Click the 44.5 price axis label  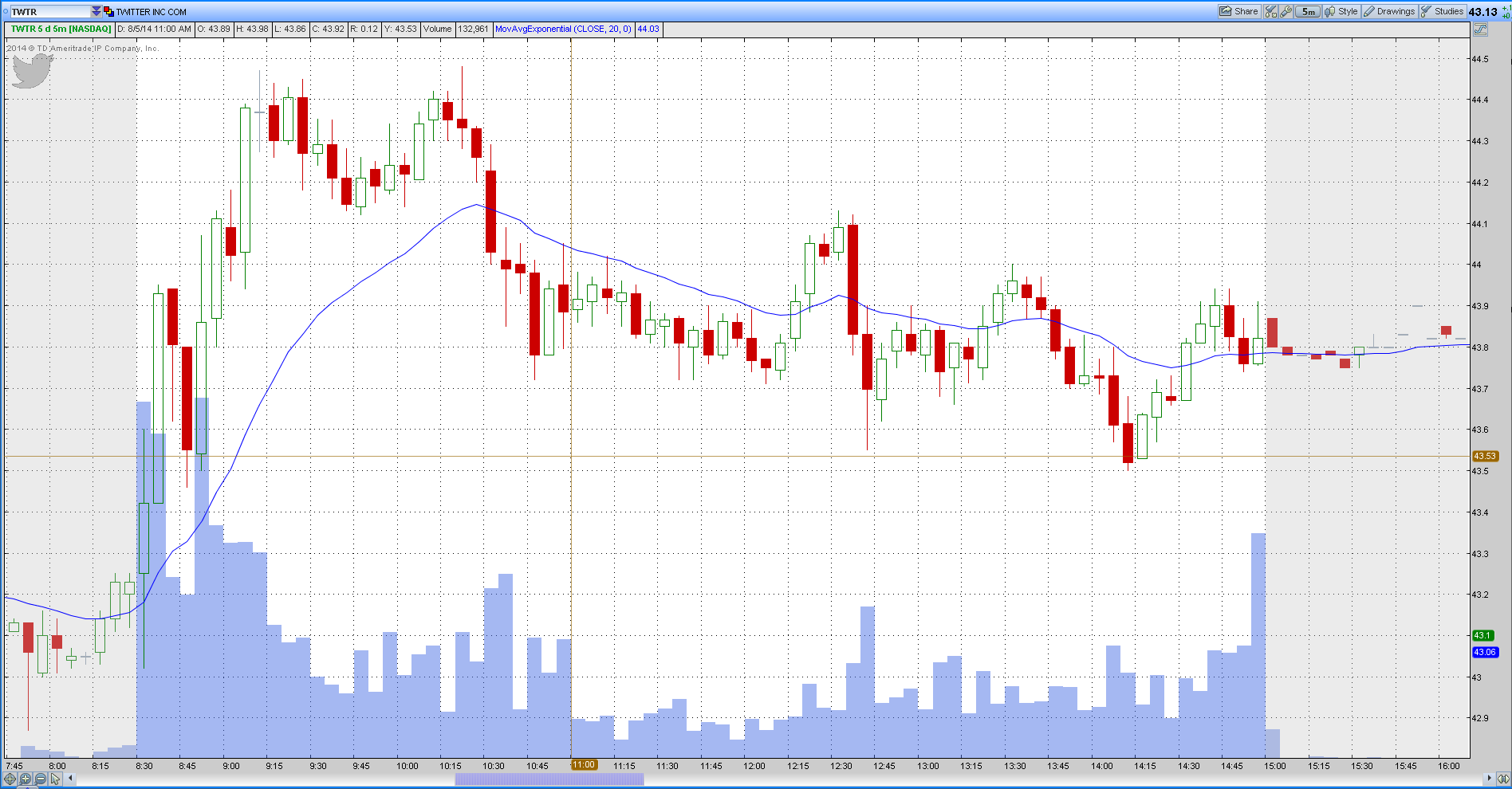(x=1480, y=59)
